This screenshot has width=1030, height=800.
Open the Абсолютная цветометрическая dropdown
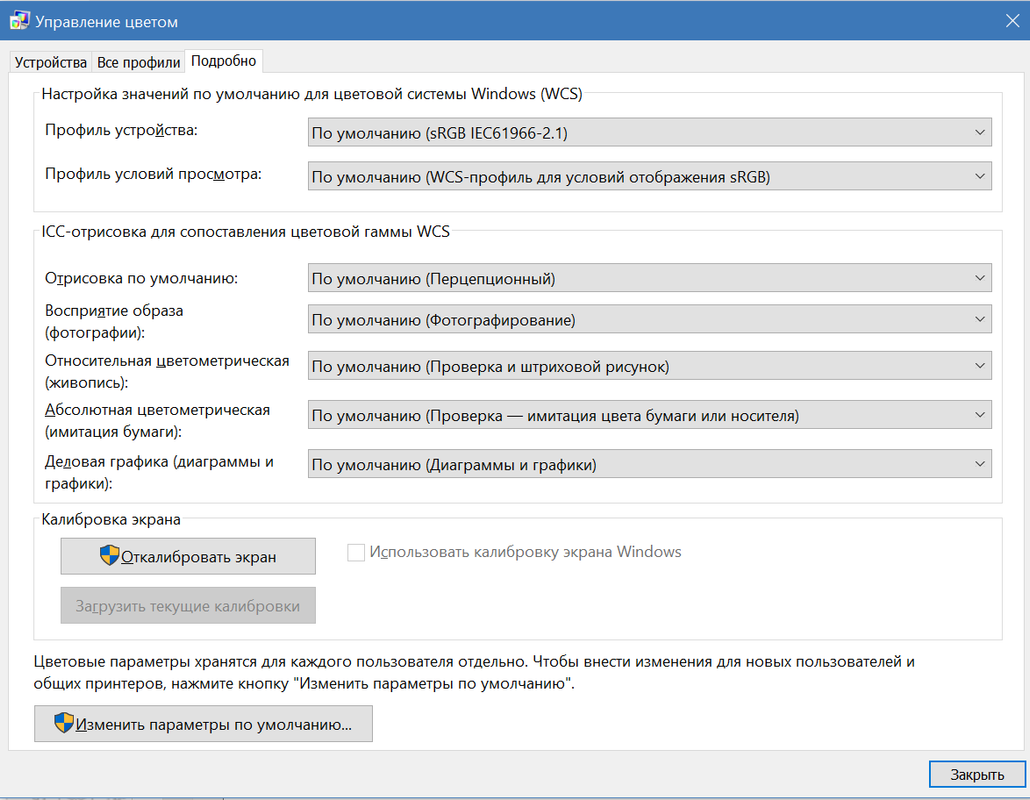click(x=650, y=415)
